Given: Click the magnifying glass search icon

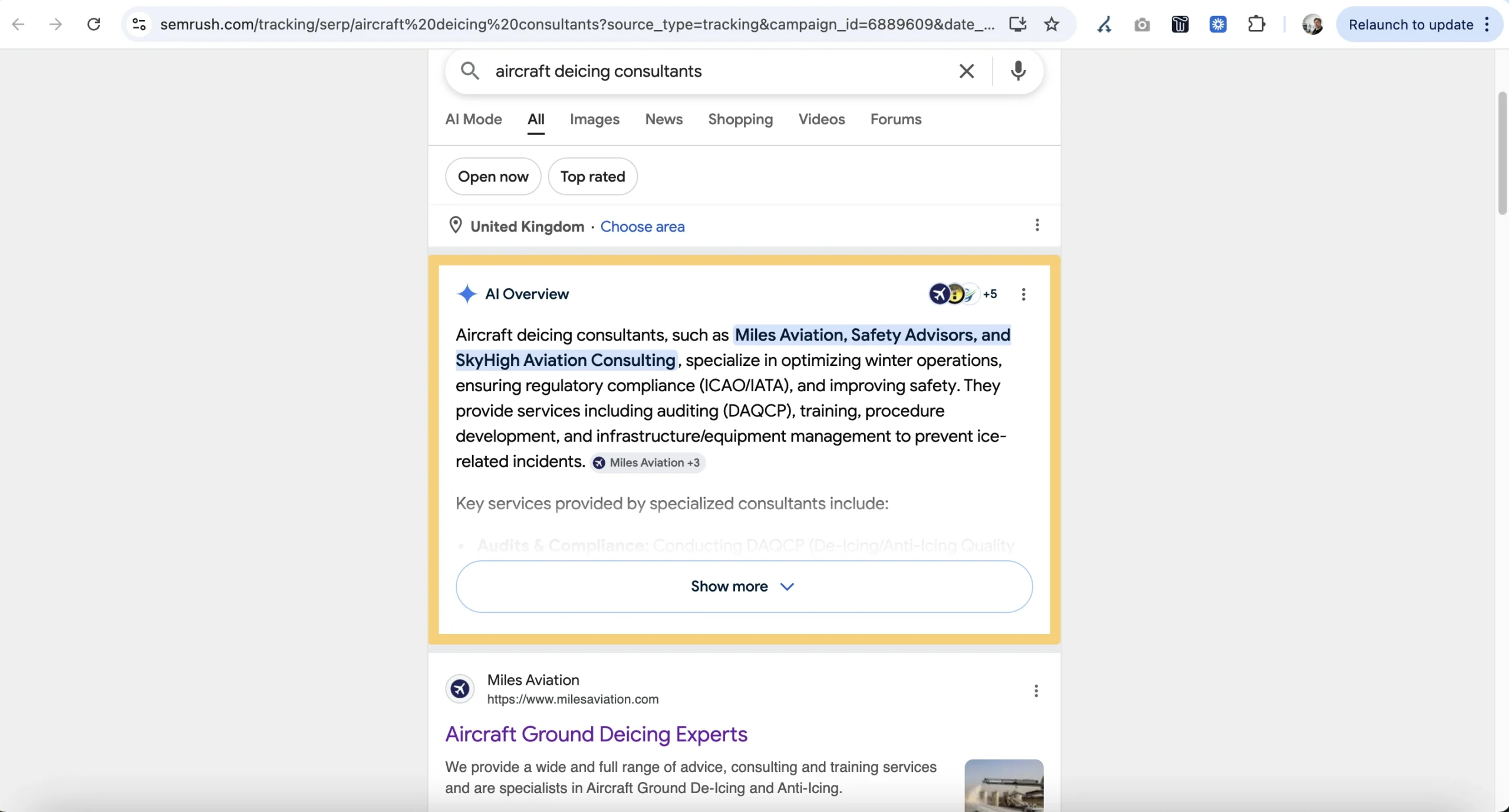Looking at the screenshot, I should point(470,71).
